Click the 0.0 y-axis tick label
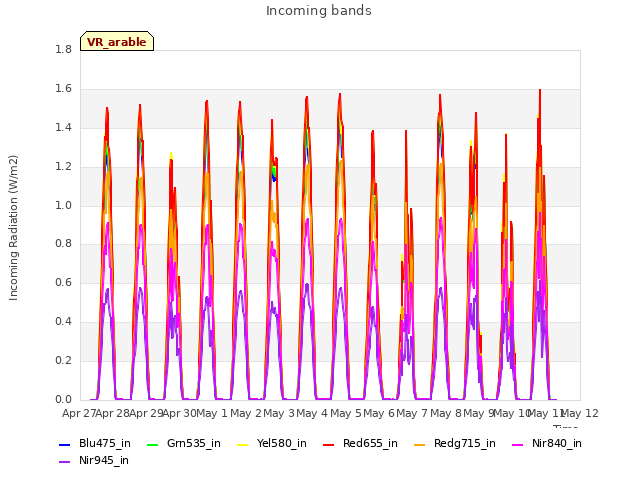 [x=63, y=399]
